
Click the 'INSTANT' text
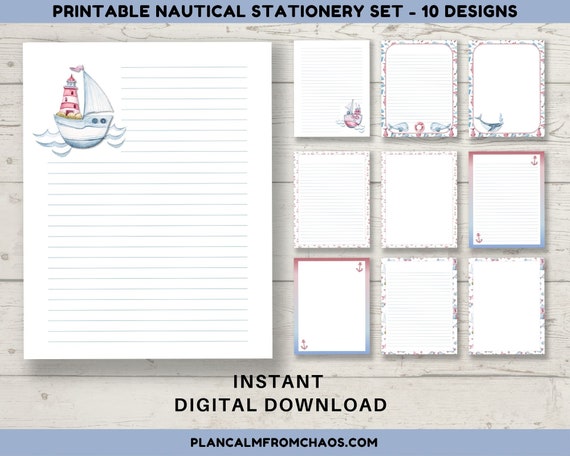click(278, 382)
